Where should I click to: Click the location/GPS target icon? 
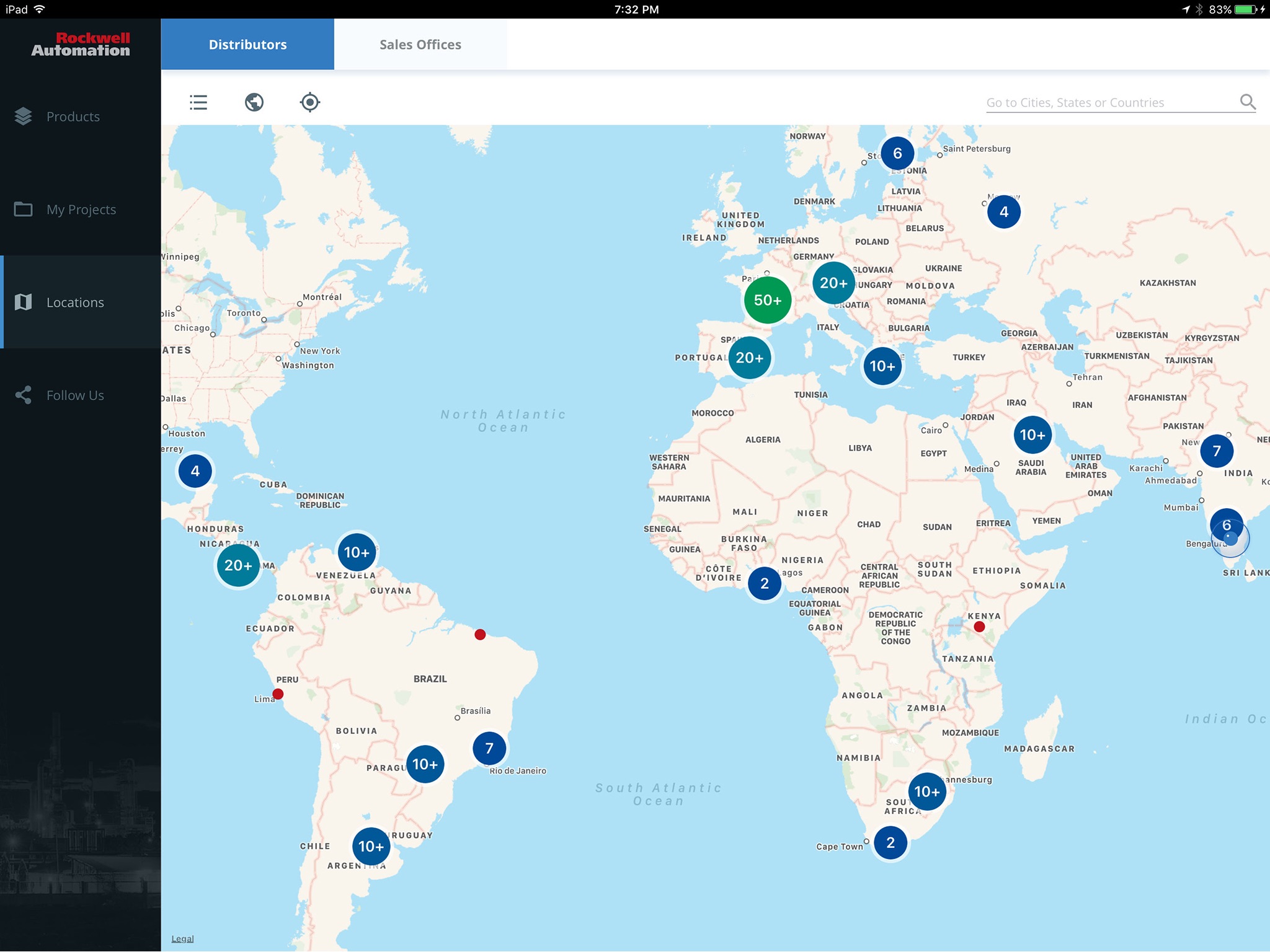pos(309,101)
